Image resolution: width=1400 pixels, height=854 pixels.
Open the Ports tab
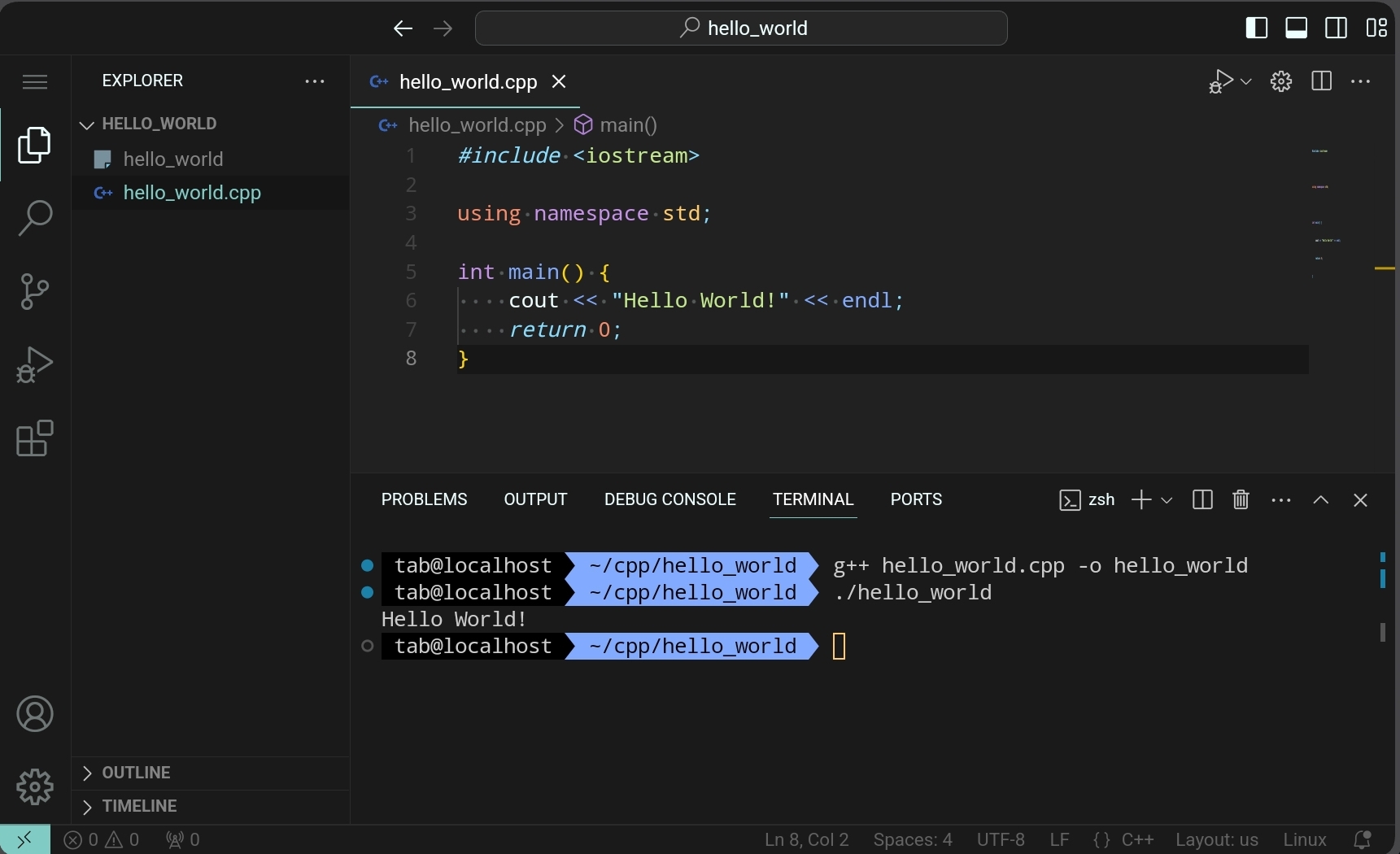point(916,500)
